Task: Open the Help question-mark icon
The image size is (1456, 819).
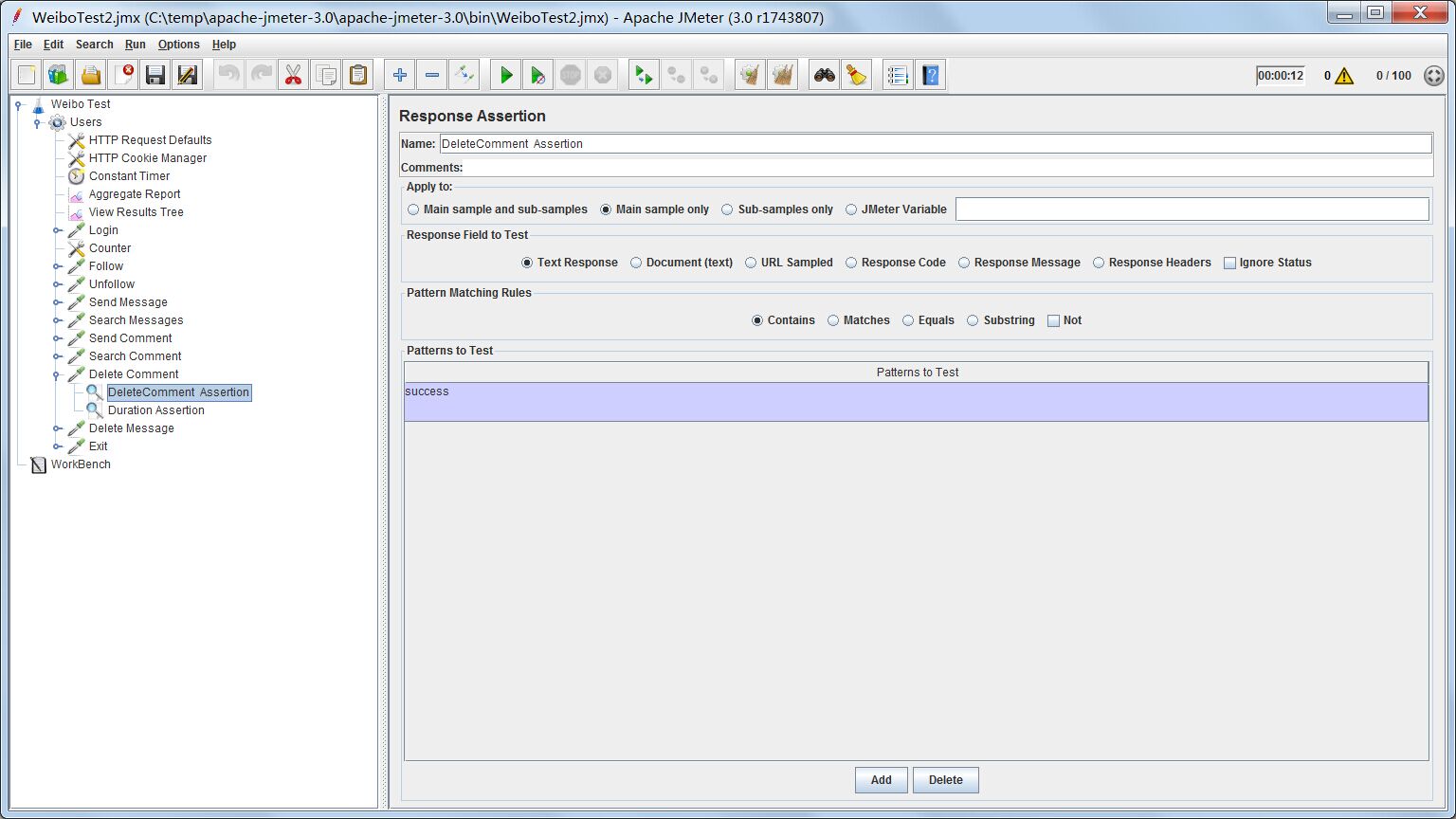Action: point(931,75)
